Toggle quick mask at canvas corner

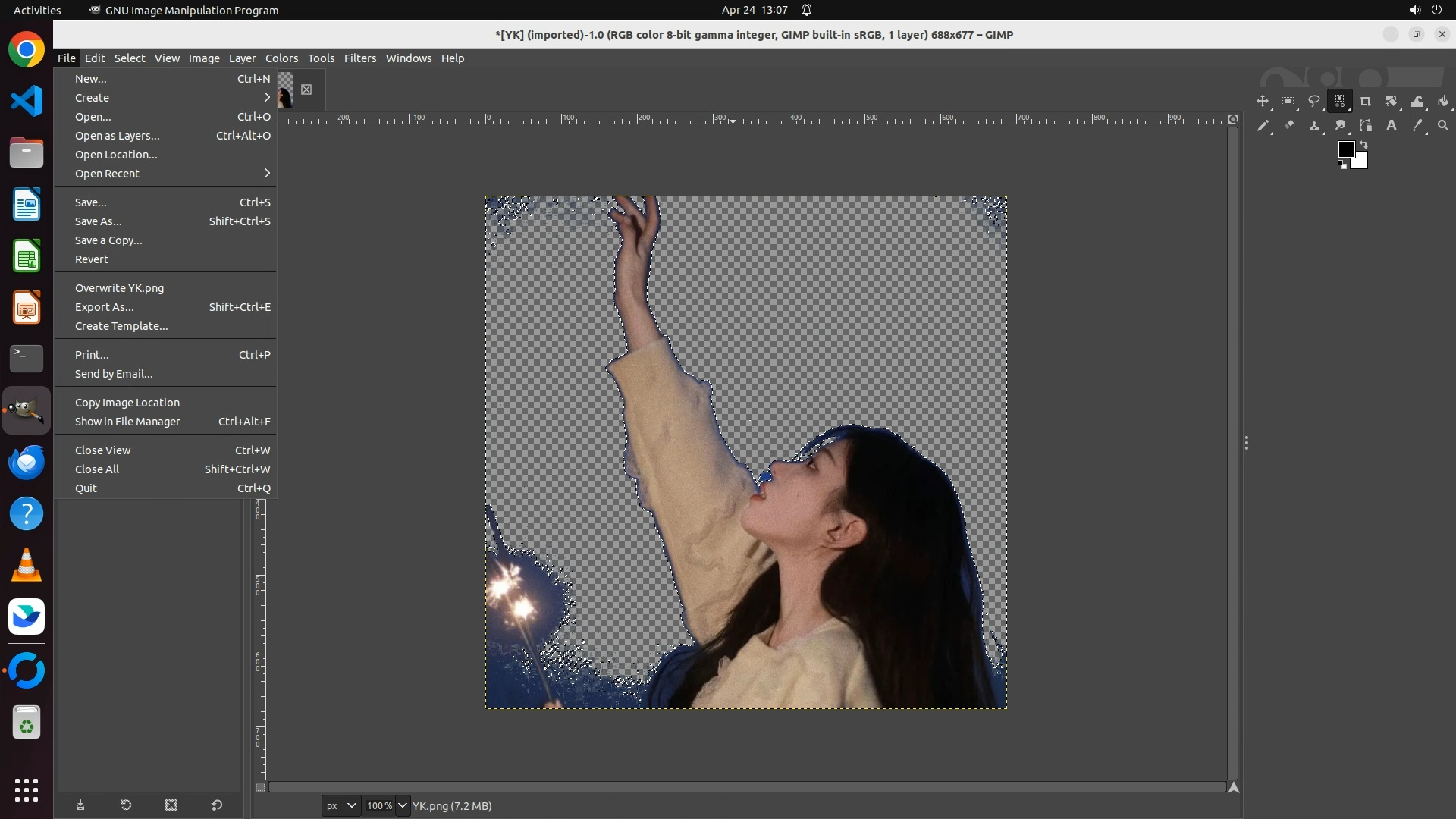coord(260,787)
